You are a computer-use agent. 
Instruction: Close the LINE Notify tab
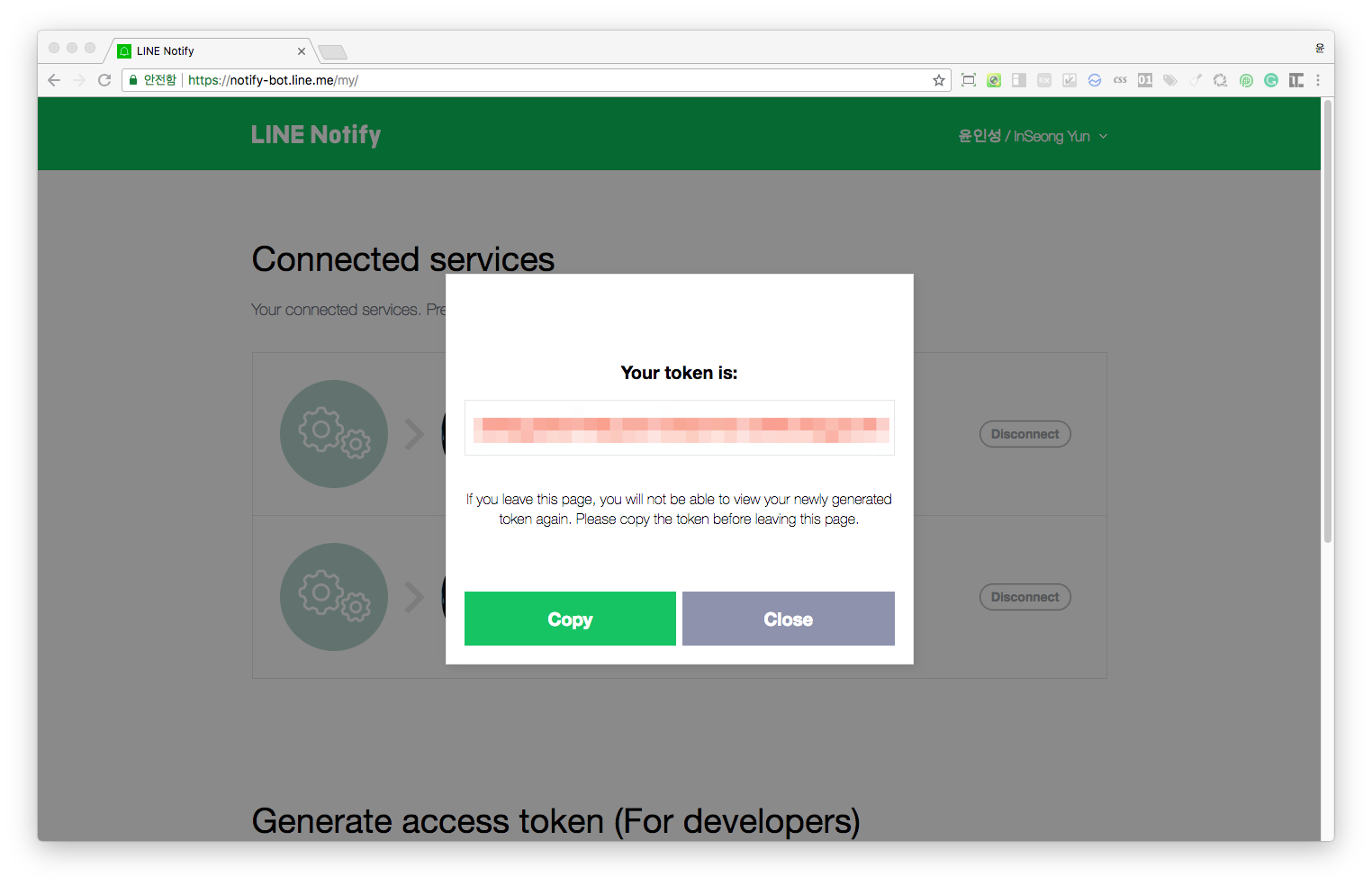pos(302,51)
